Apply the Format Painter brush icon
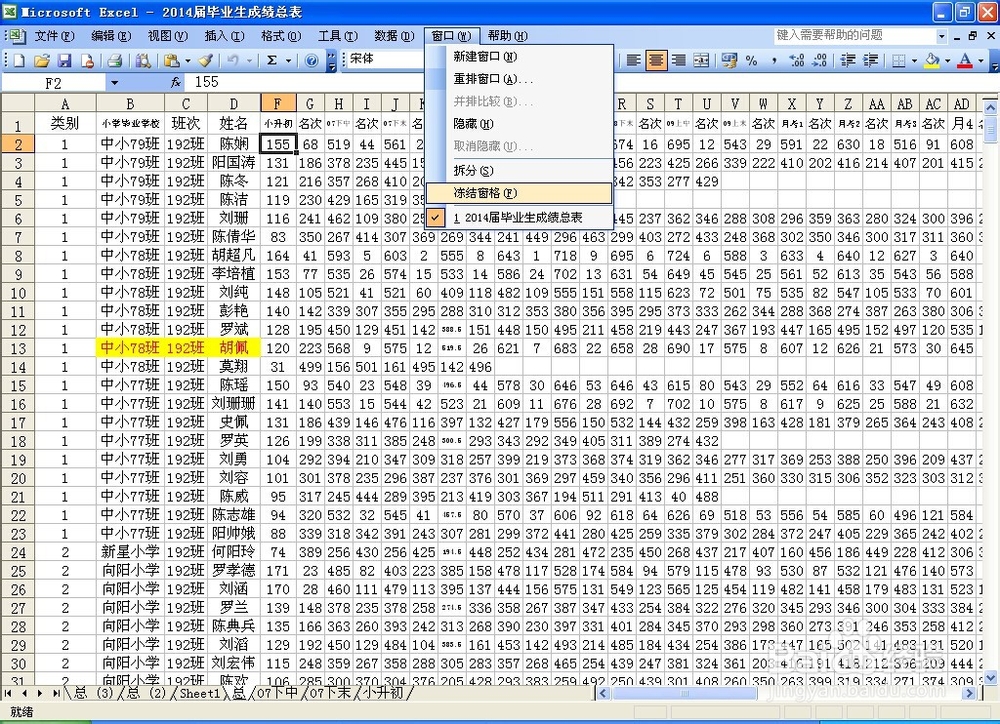The image size is (1000, 724). coord(205,60)
